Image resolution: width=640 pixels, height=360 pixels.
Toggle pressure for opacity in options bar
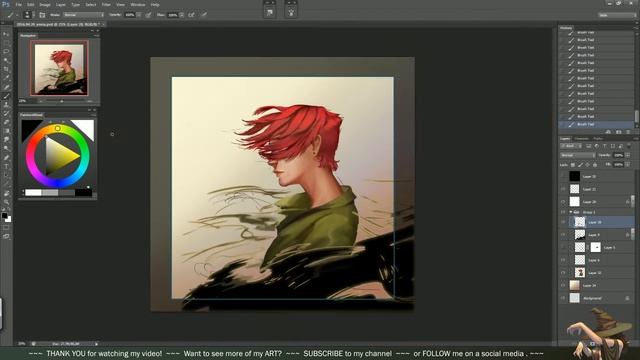[x=148, y=15]
